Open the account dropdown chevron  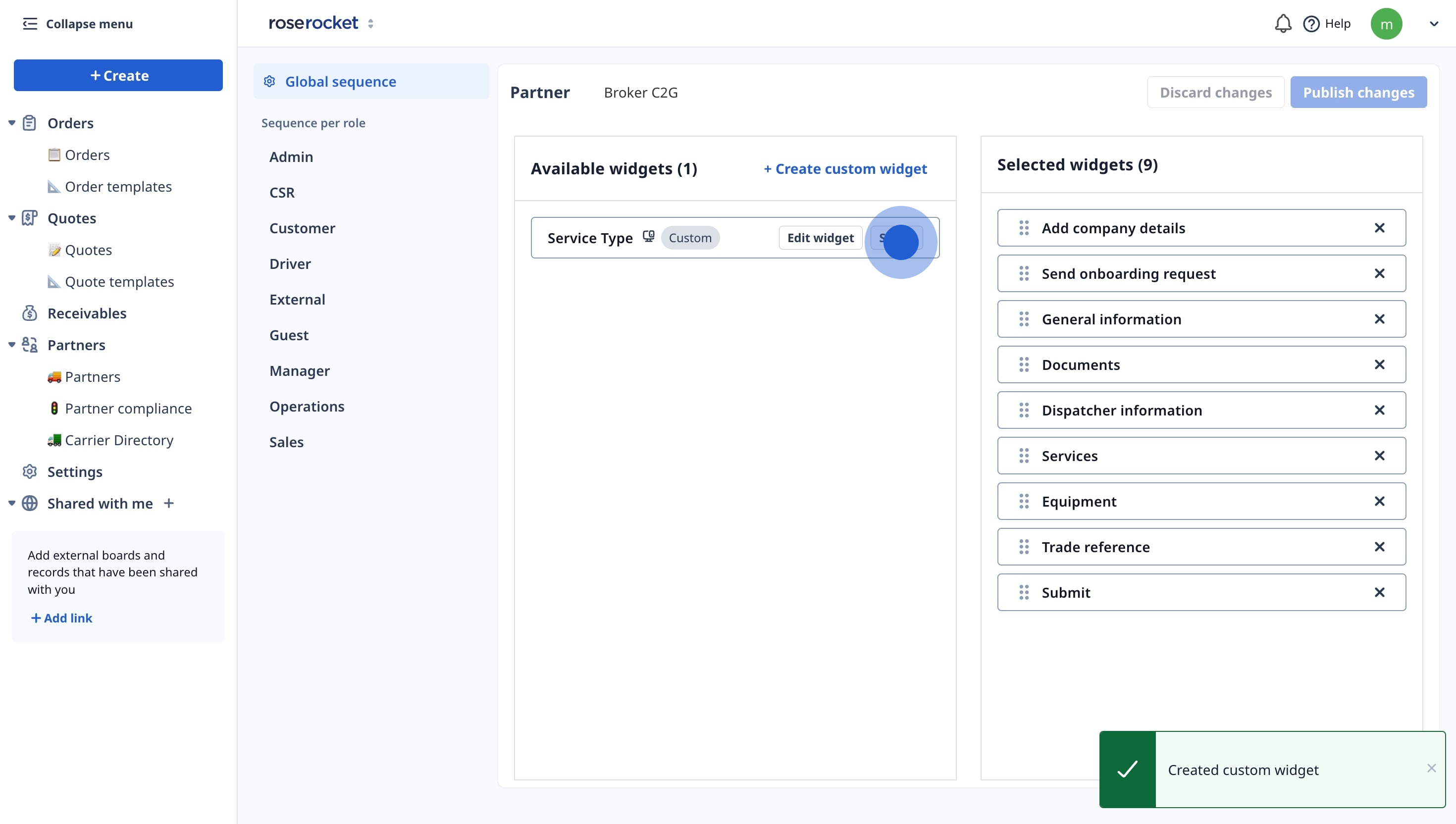(x=1433, y=24)
